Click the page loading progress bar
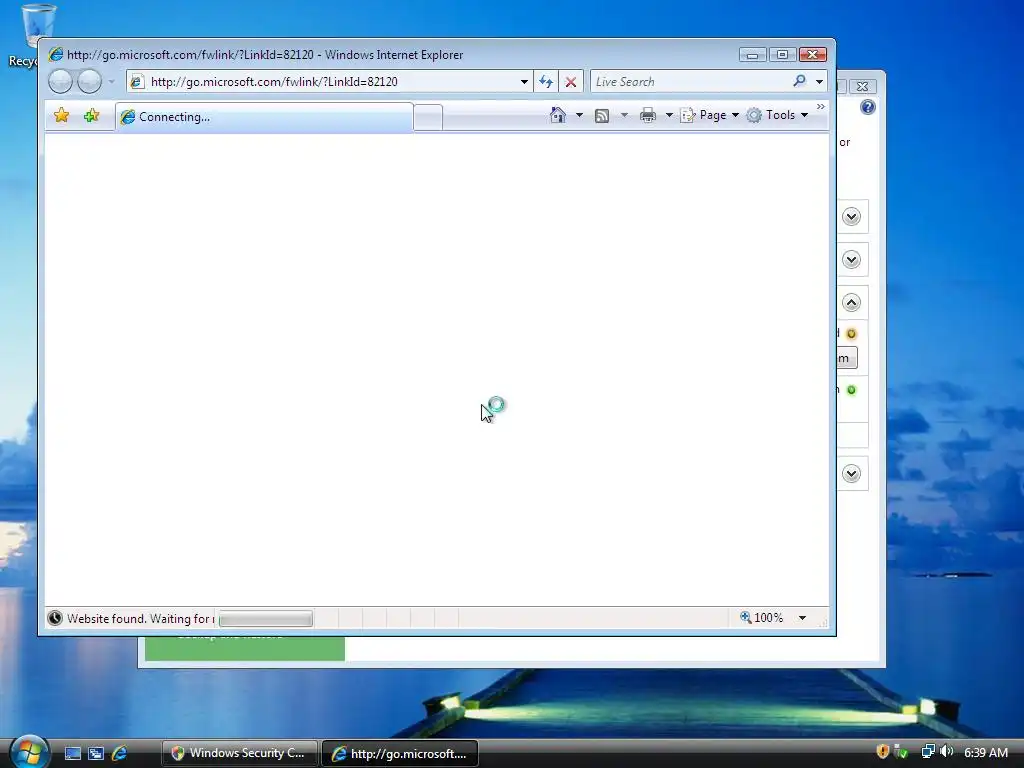Screen dimensions: 1024x768 tap(265, 618)
